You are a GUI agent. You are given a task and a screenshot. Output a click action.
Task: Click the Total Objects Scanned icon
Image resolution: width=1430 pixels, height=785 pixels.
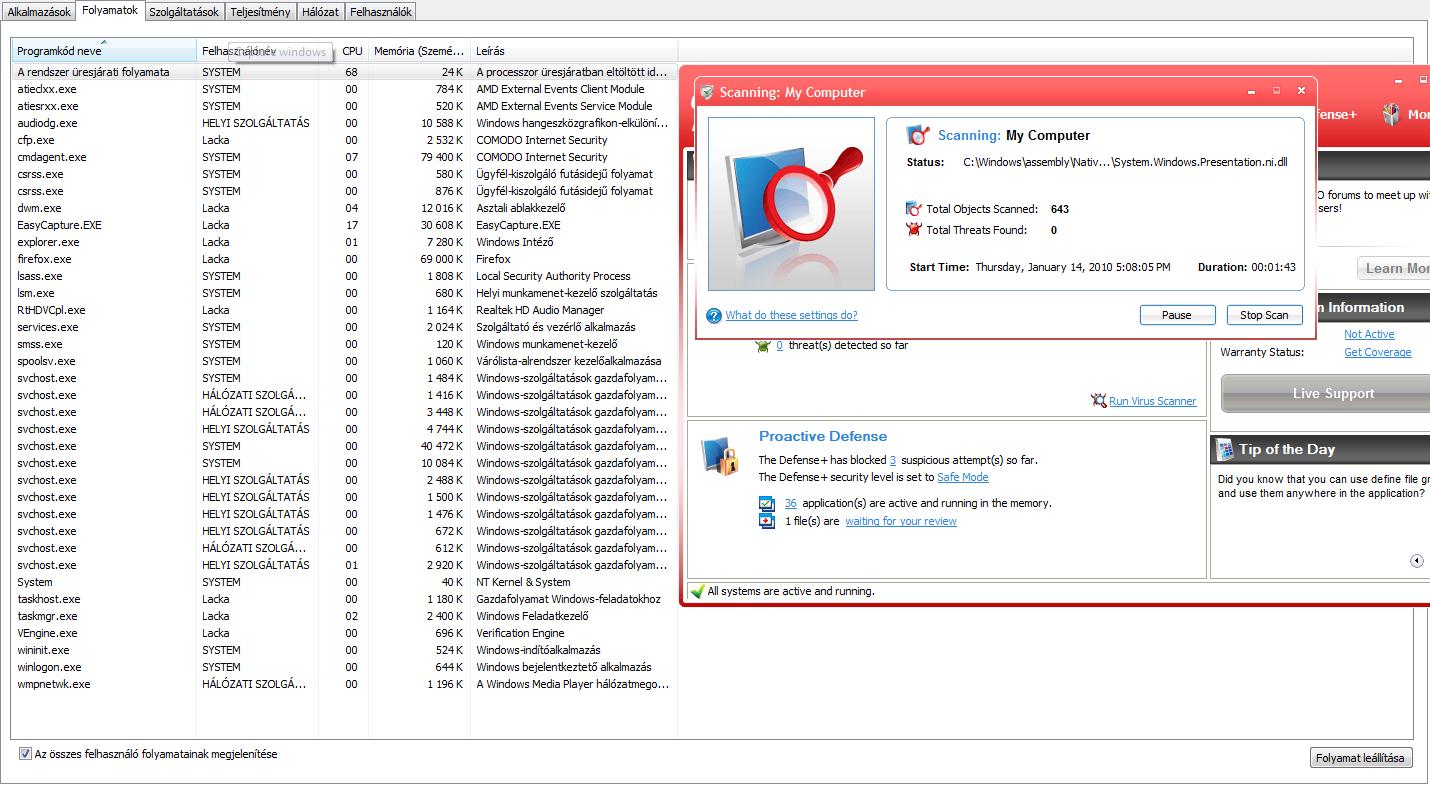(913, 209)
